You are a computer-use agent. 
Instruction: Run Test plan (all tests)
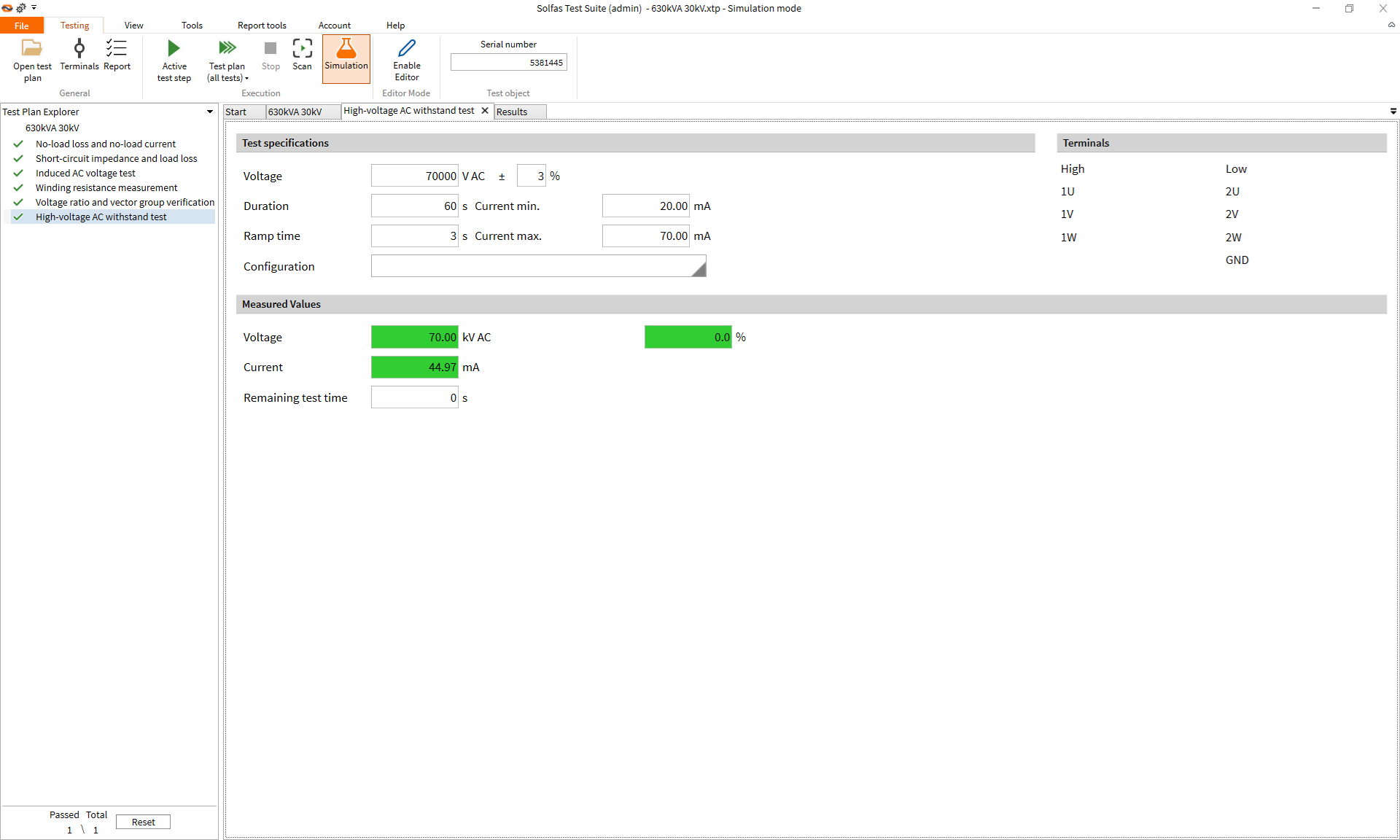(227, 49)
